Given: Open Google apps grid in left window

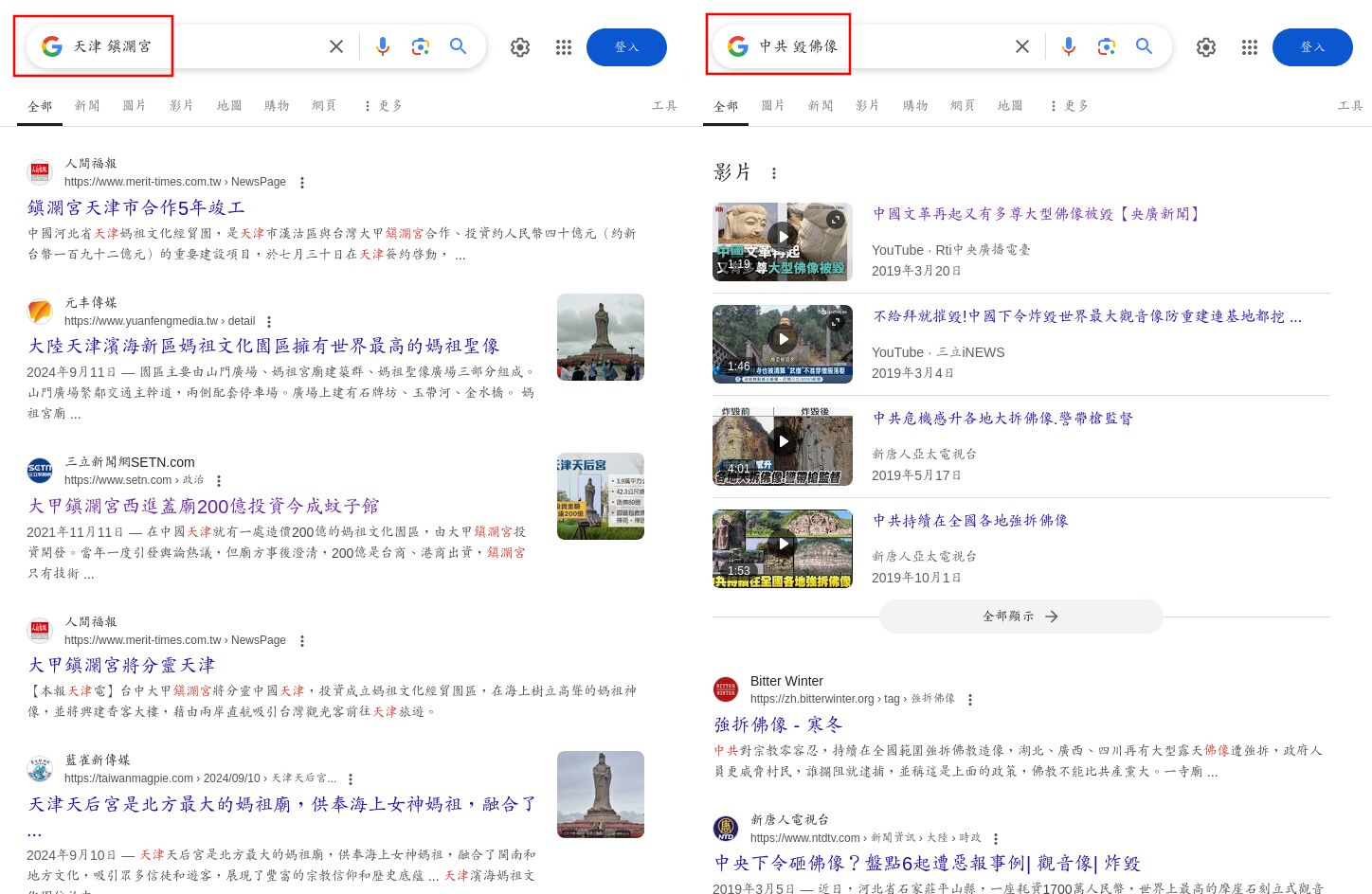Looking at the screenshot, I should click(564, 47).
